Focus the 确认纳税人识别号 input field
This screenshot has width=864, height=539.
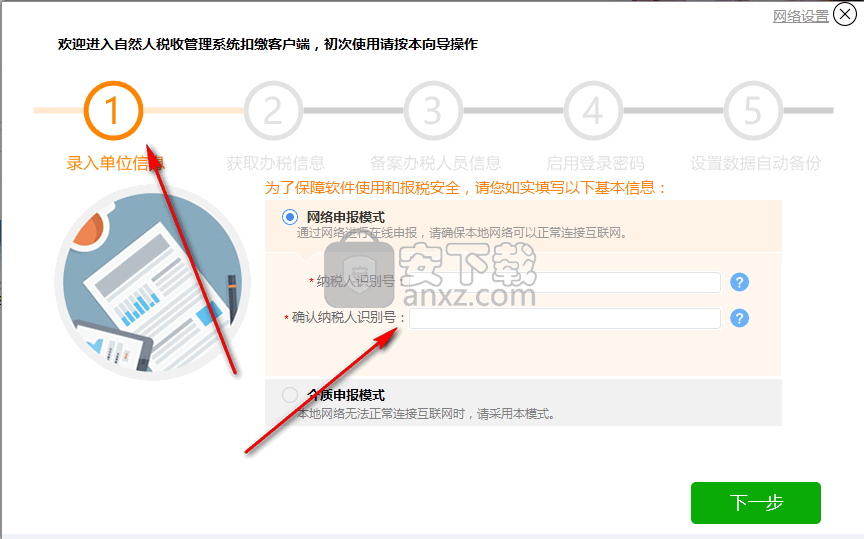click(565, 318)
